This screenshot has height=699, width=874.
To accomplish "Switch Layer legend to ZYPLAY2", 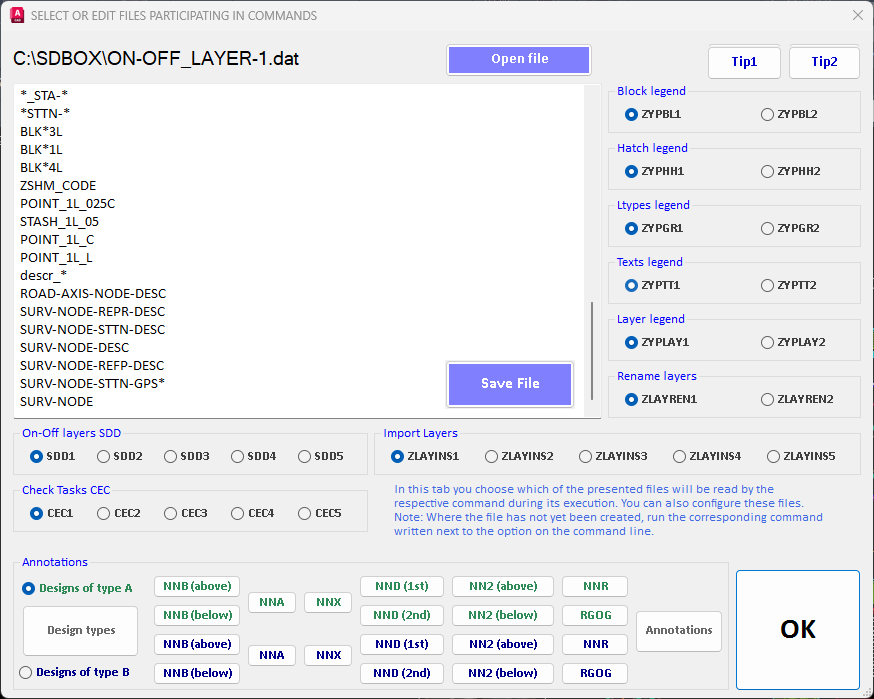I will tap(793, 342).
